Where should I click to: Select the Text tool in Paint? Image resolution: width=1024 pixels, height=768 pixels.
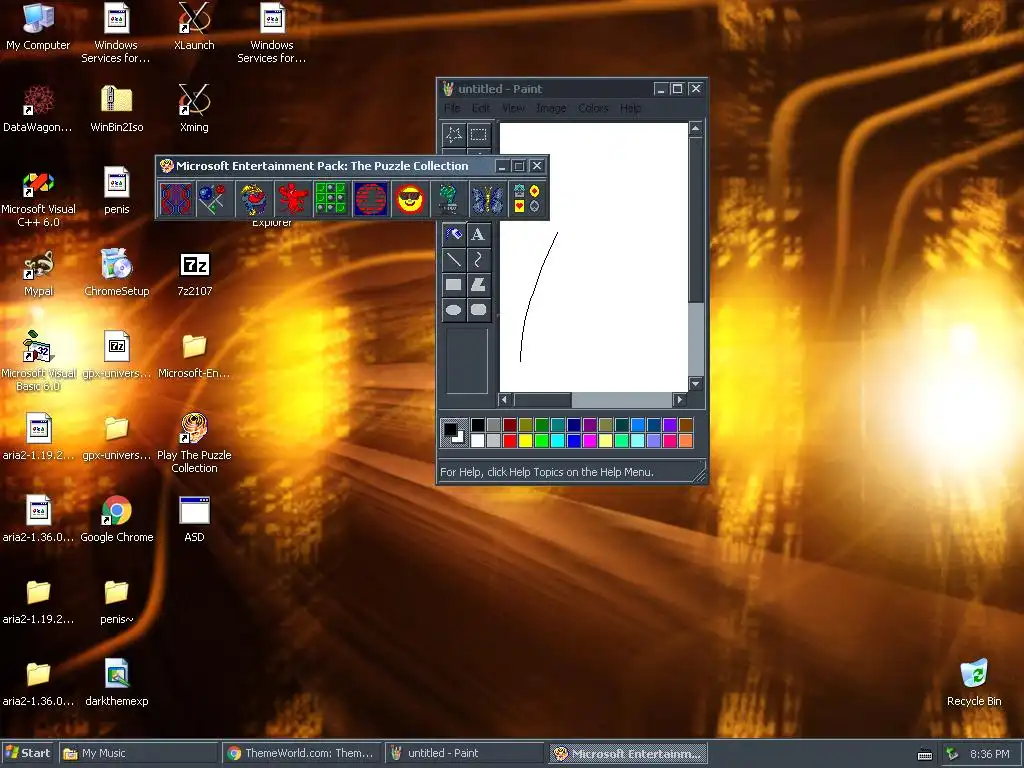pos(479,234)
